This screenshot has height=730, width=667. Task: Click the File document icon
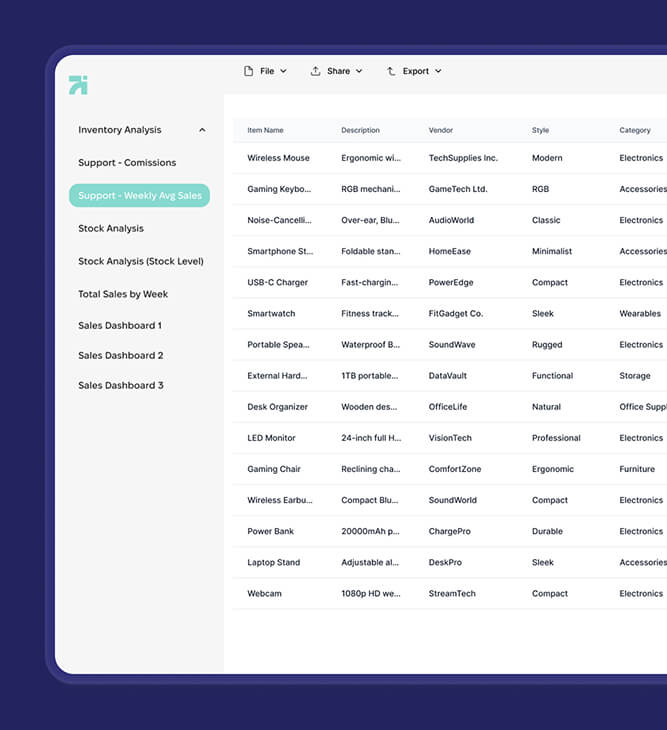249,71
